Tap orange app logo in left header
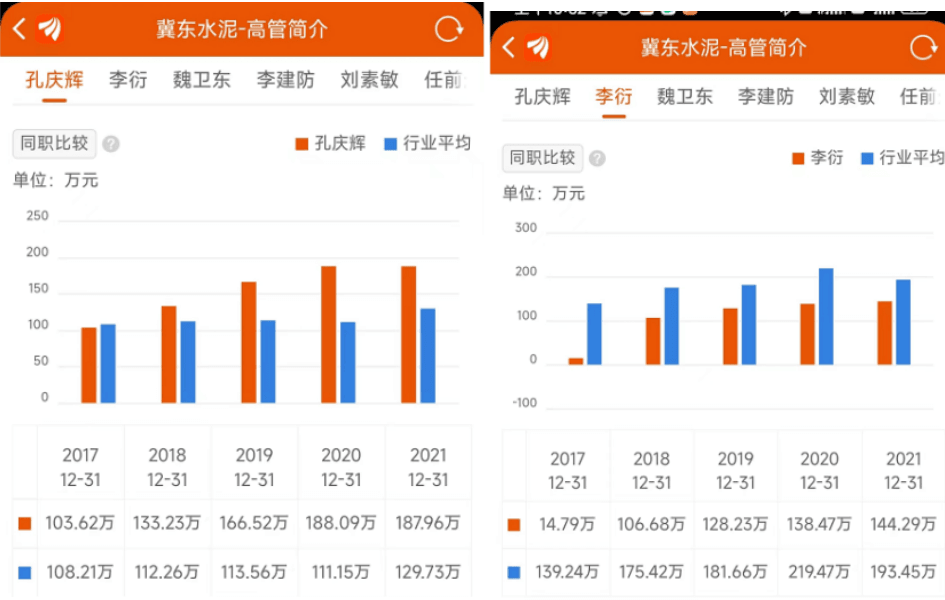The height and width of the screenshot is (600, 945). coord(50,29)
